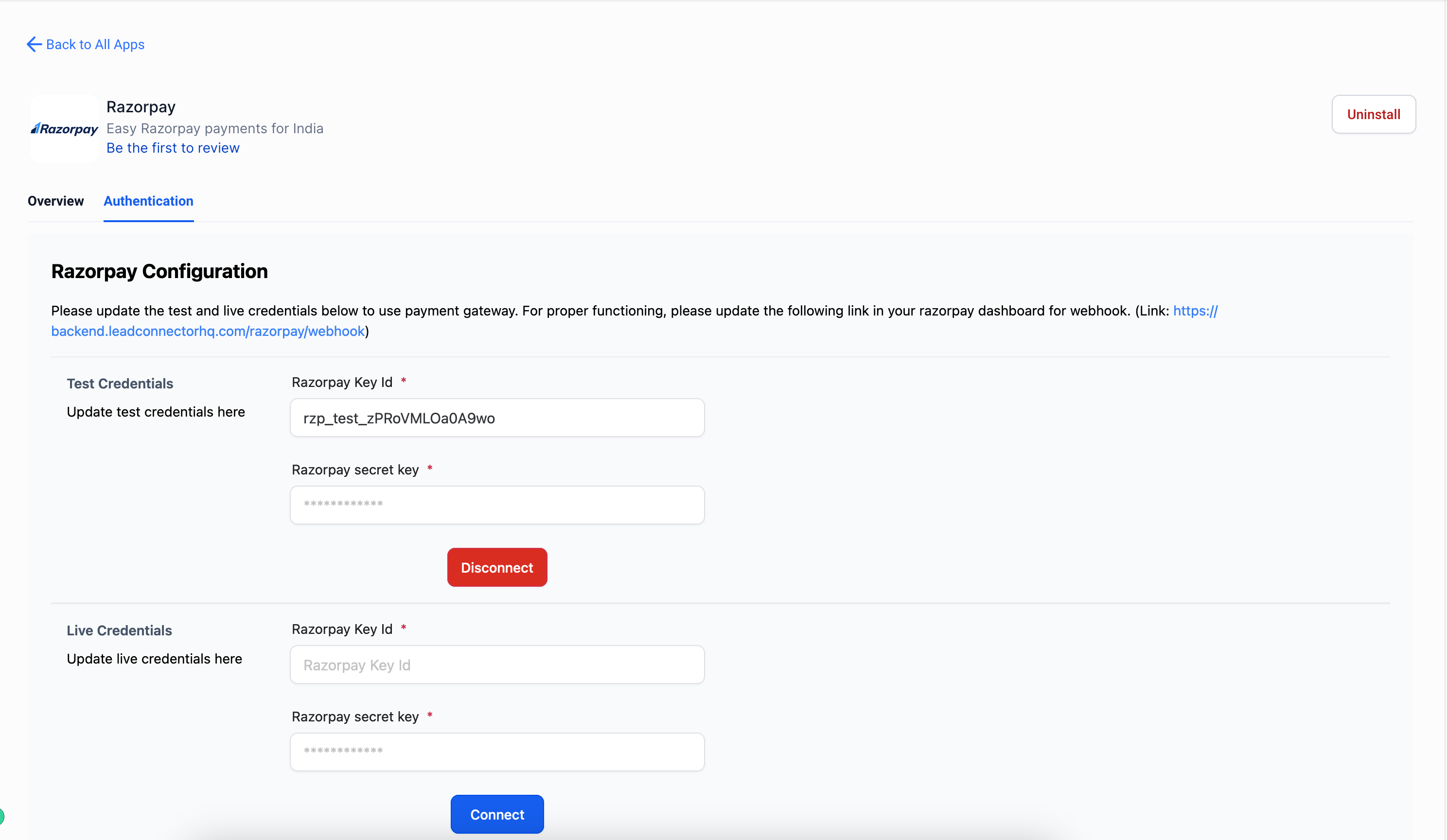Focus the test Razorpay Key Id field

pyautogui.click(x=497, y=418)
